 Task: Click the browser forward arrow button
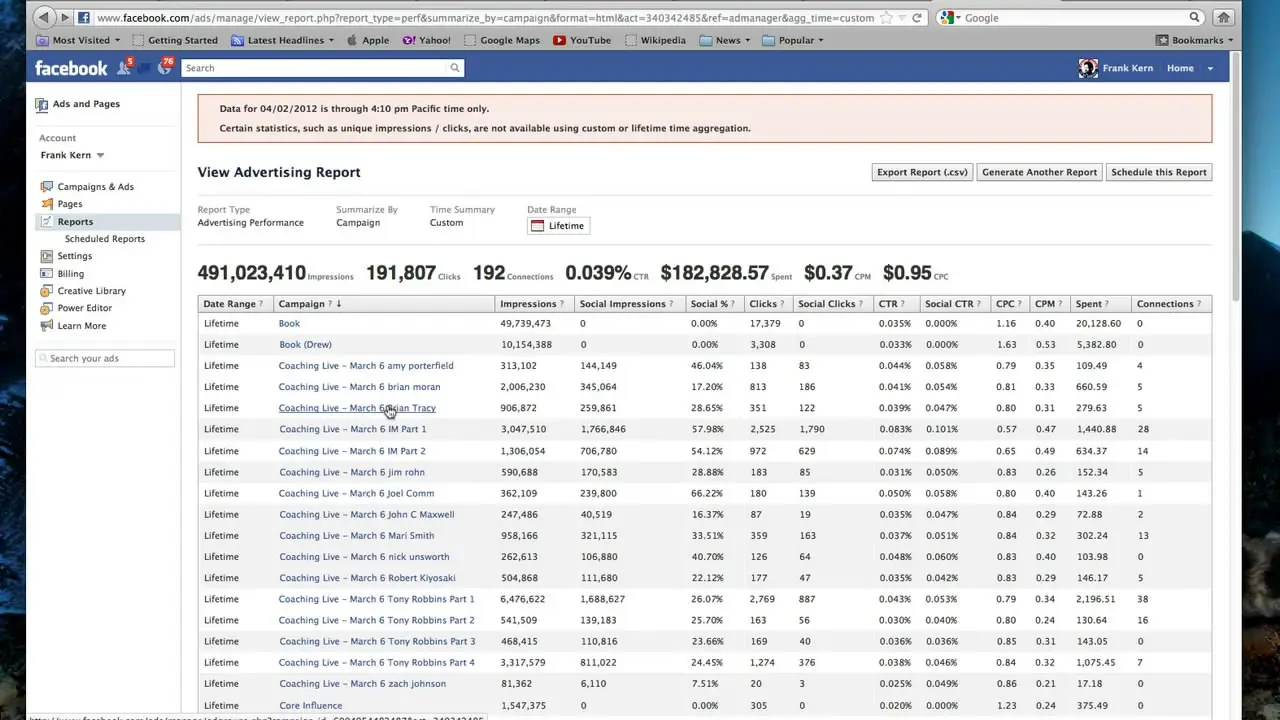(x=65, y=17)
